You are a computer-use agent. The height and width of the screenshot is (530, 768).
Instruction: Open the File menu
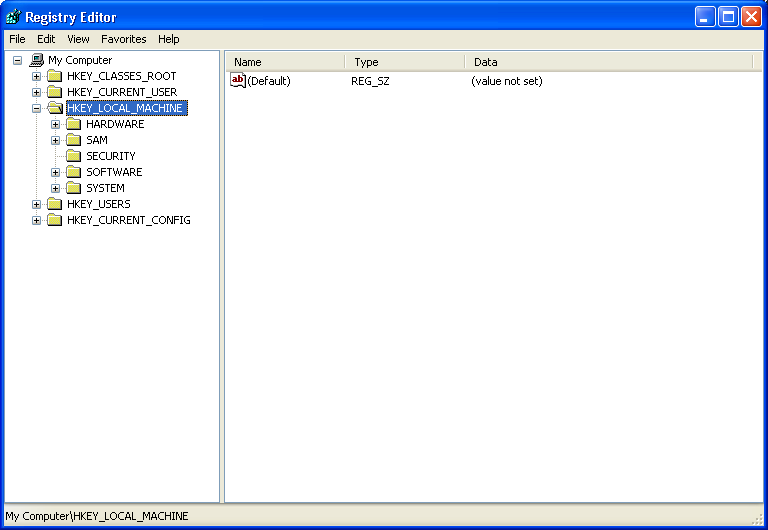click(17, 39)
